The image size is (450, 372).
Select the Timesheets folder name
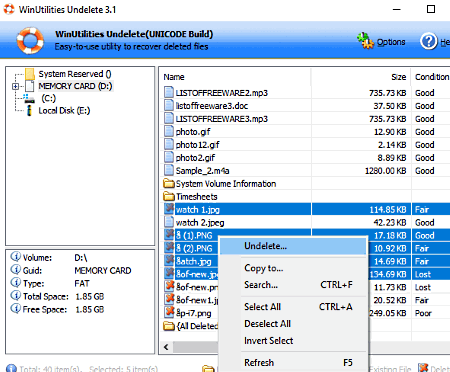pyautogui.click(x=197, y=197)
